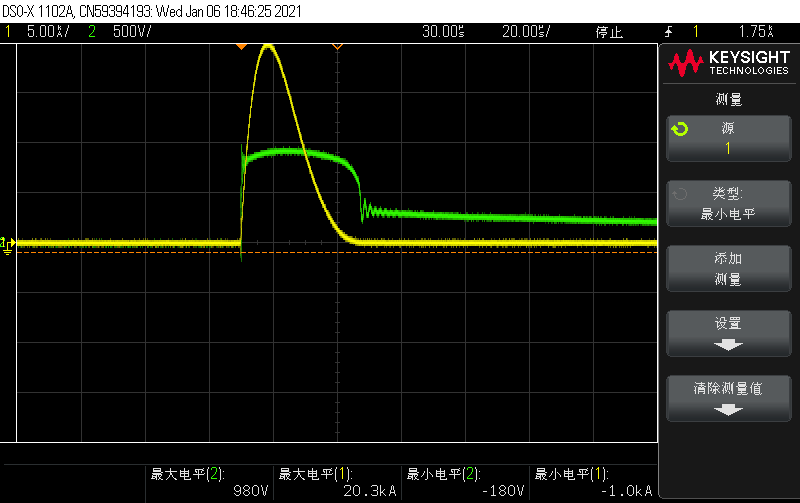Toggle the 停止 run status indicator

tap(609, 32)
